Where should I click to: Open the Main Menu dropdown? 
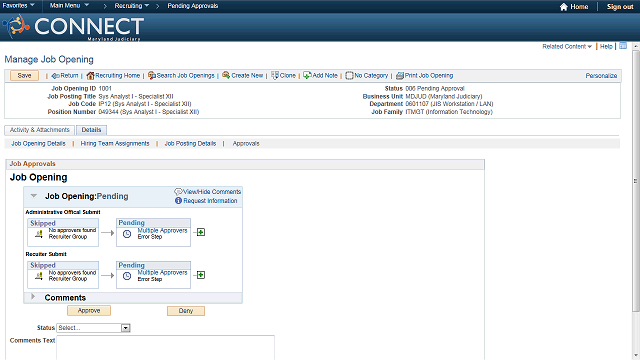coord(69,6)
